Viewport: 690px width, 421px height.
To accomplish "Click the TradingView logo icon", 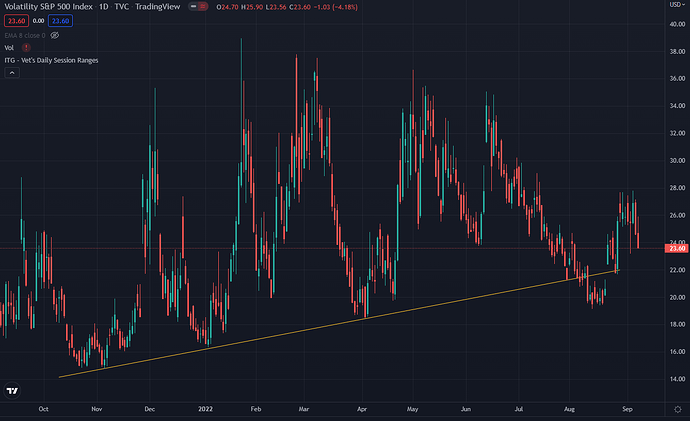I will coord(12,391).
